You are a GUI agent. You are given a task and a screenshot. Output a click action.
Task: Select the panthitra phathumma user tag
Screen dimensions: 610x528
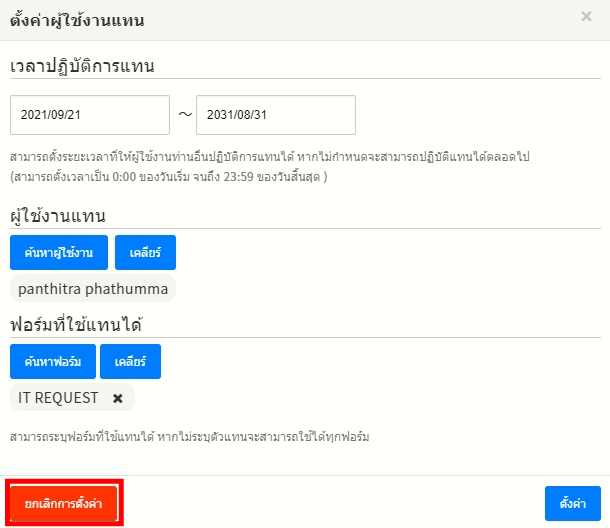click(x=93, y=289)
